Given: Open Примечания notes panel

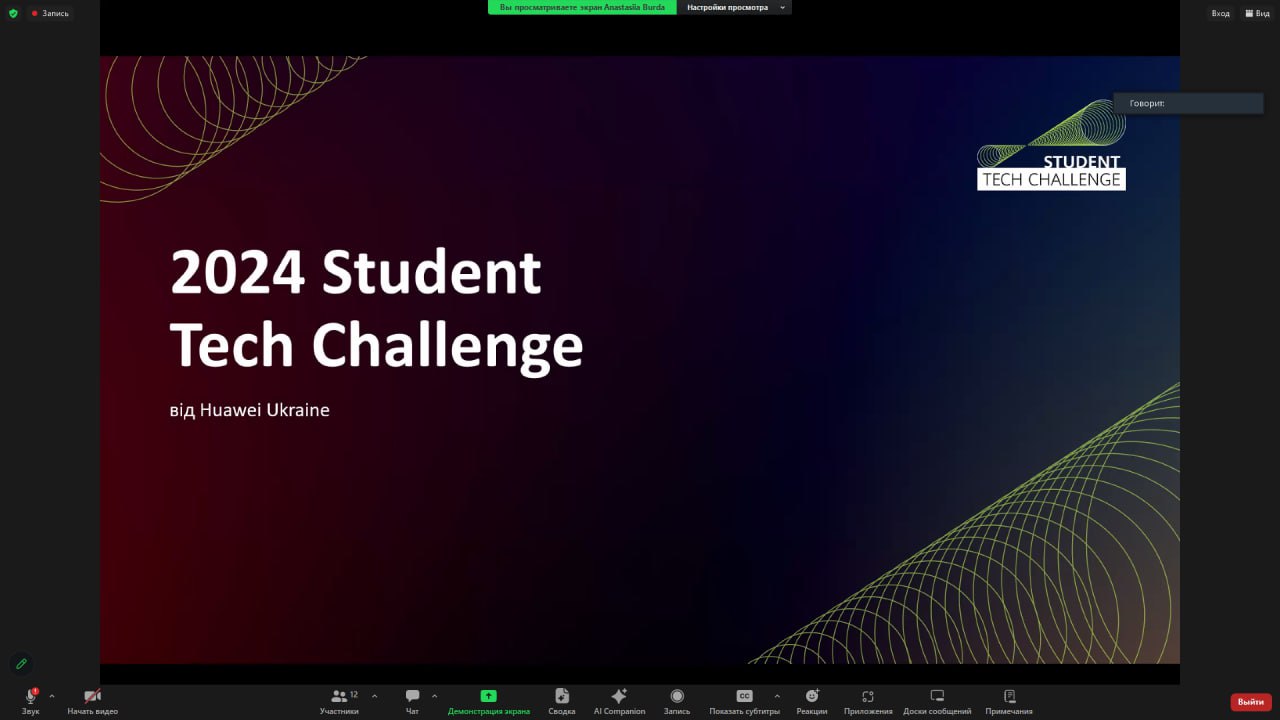Looking at the screenshot, I should click(1009, 697).
